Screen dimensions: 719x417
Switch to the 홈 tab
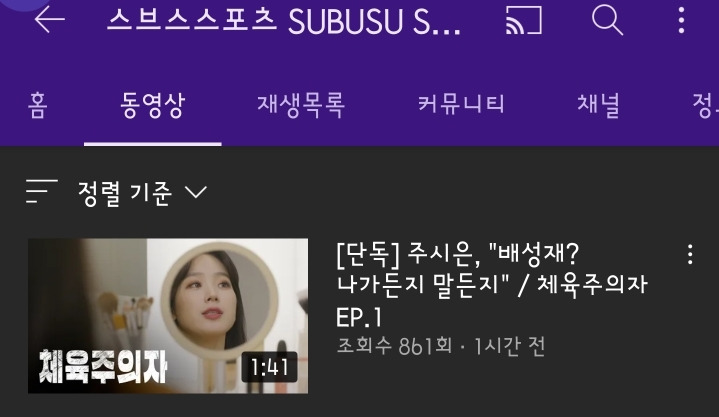[x=38, y=106]
